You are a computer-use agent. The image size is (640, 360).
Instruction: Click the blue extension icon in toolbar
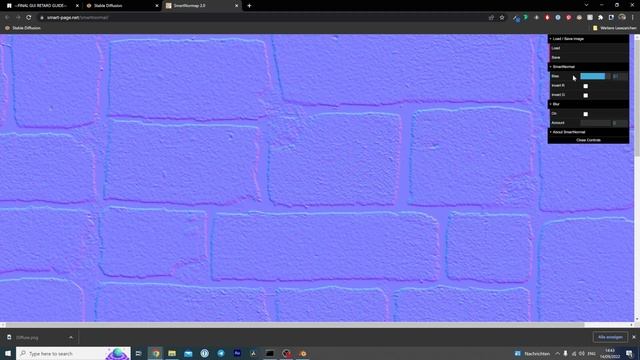point(558,18)
